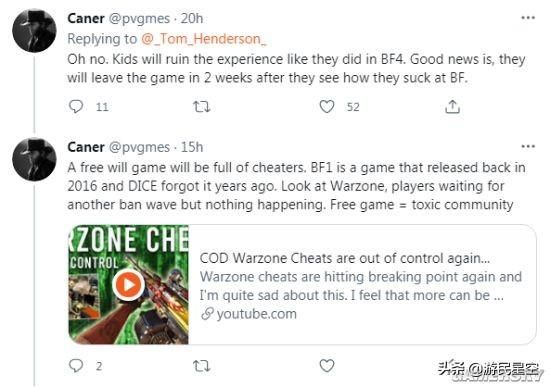Open the youtube.com link in card

tap(249, 313)
